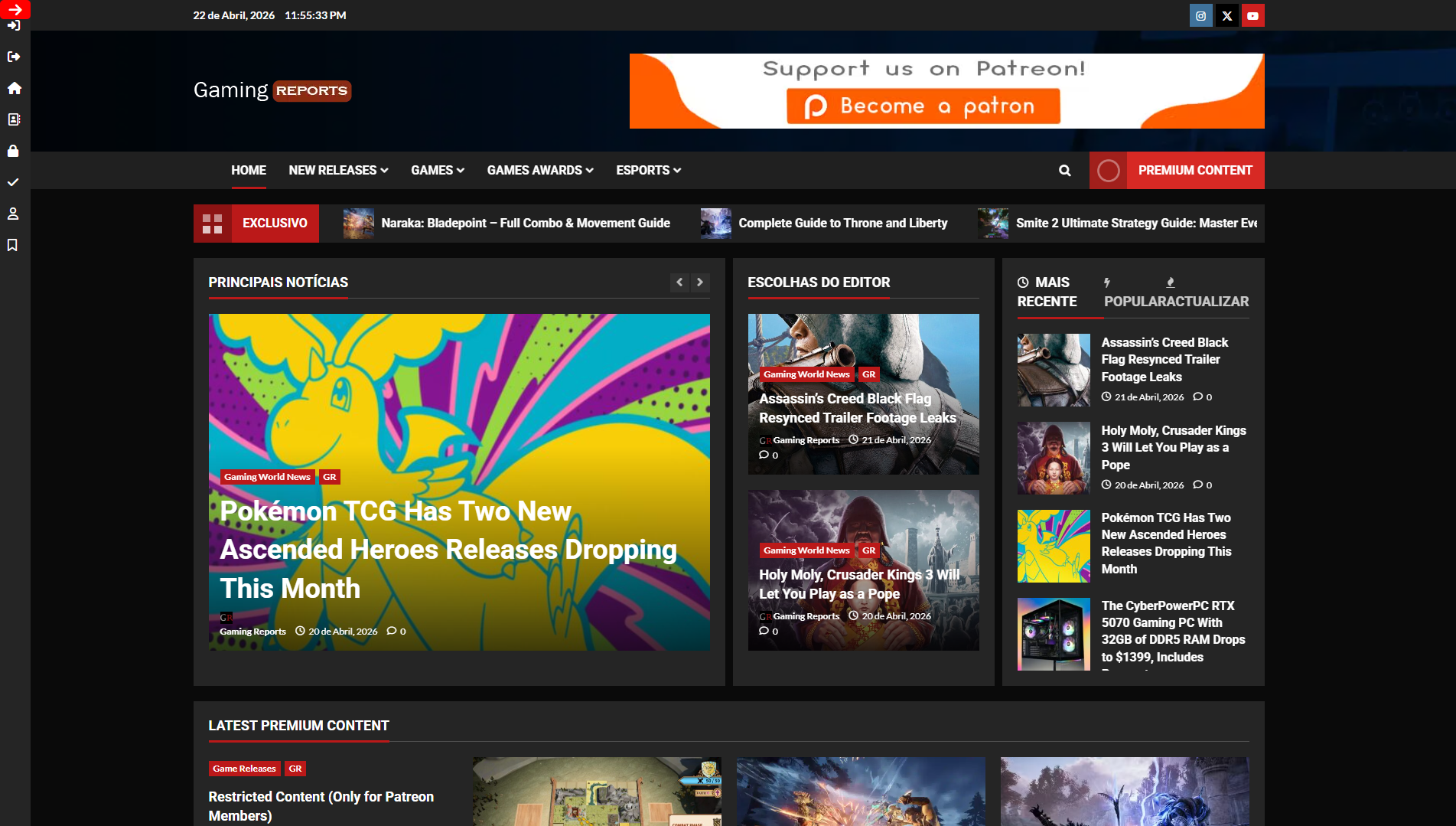1456x826 pixels.
Task: Switch to the Actualizar tab
Action: pyautogui.click(x=1208, y=293)
